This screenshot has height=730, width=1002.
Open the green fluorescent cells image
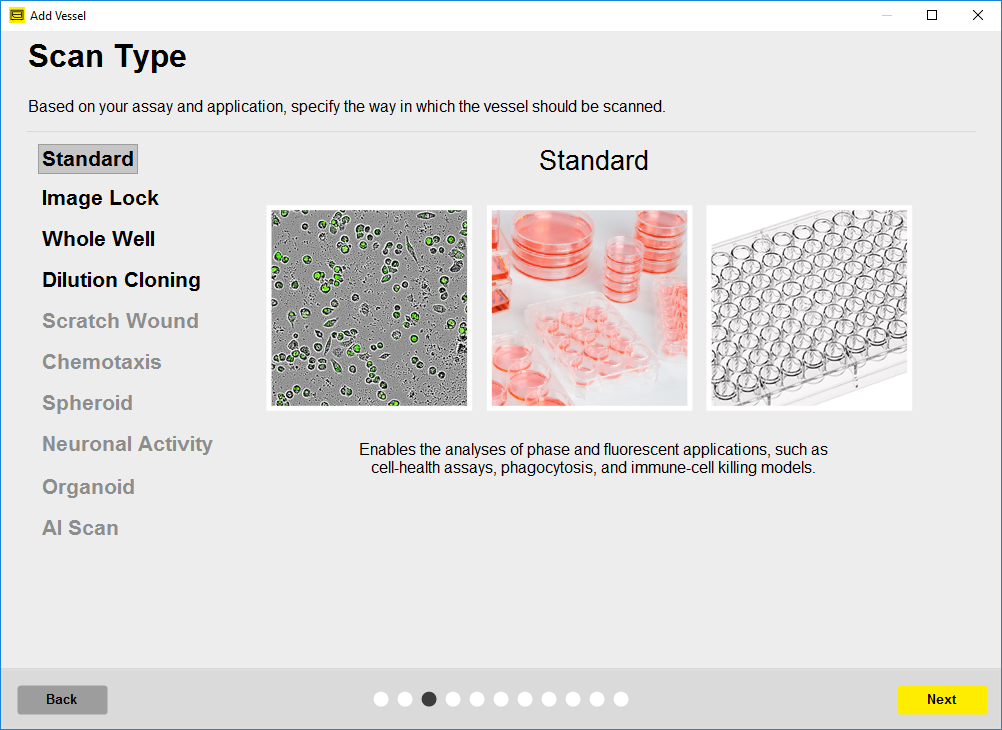click(369, 308)
